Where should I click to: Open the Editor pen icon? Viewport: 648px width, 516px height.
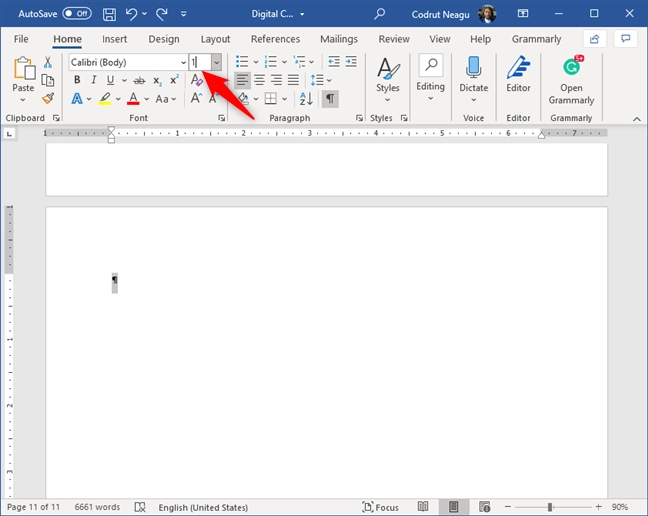(518, 67)
